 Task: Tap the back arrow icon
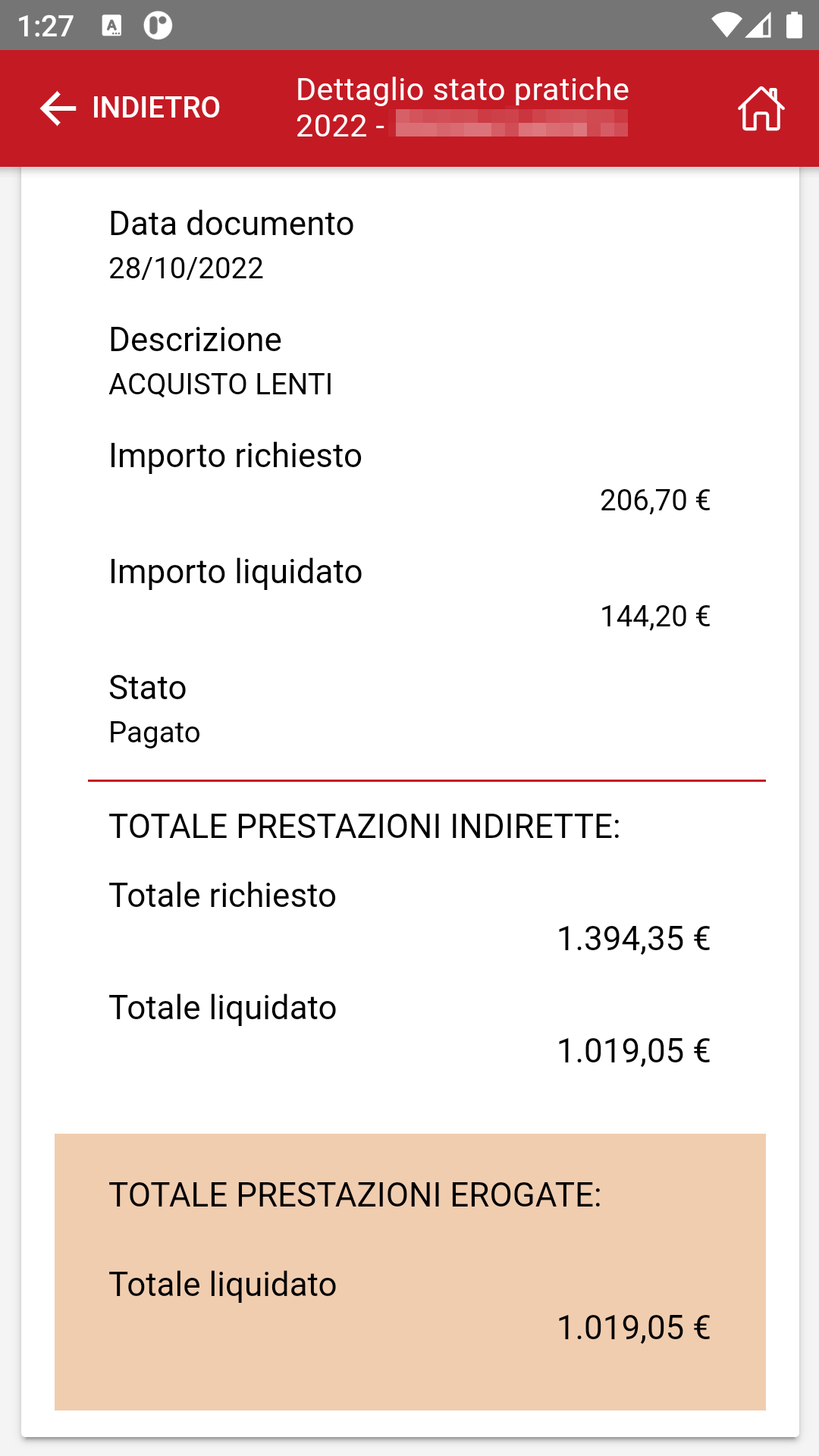pos(58,108)
